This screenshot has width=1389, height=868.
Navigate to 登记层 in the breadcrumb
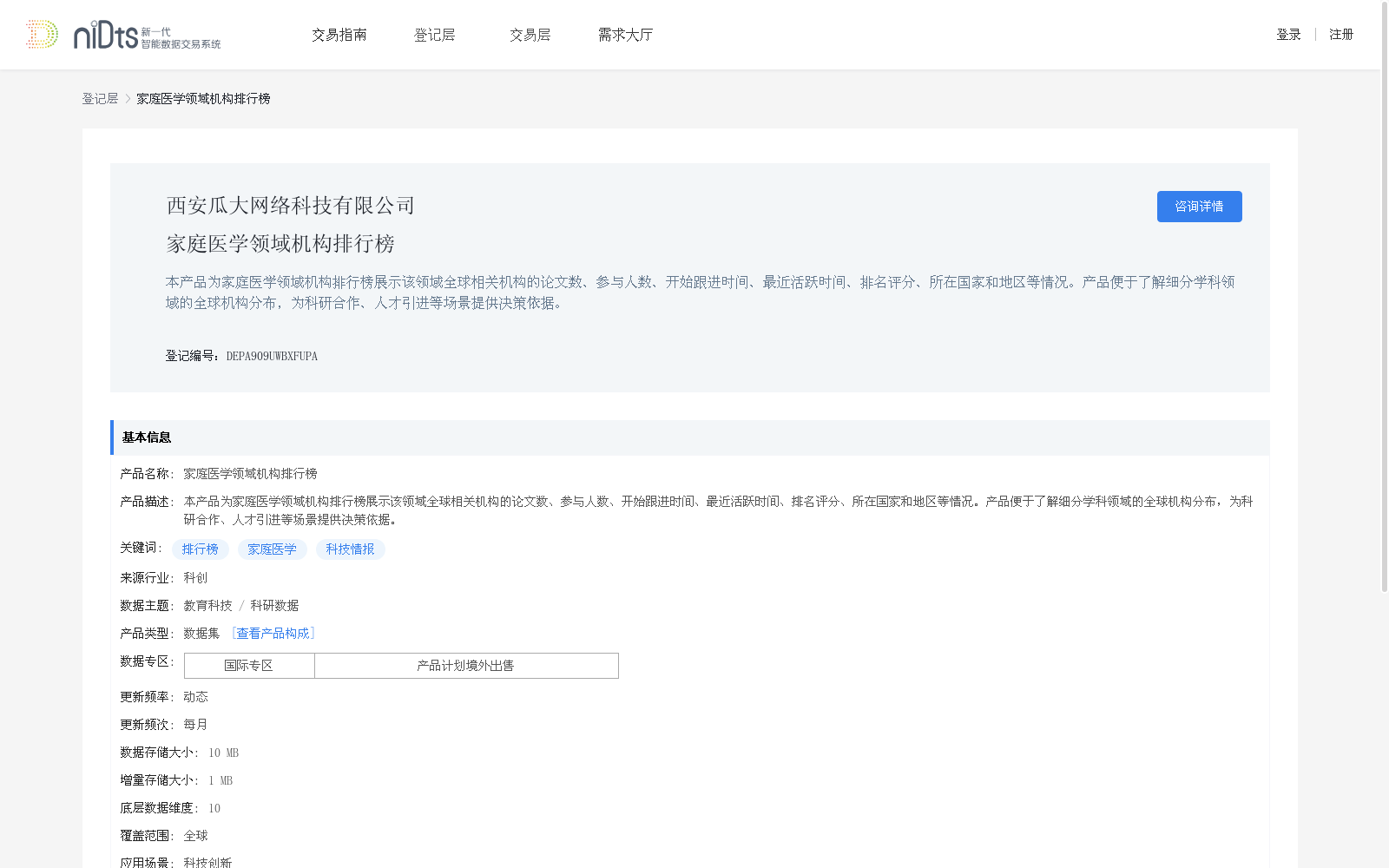tap(100, 99)
